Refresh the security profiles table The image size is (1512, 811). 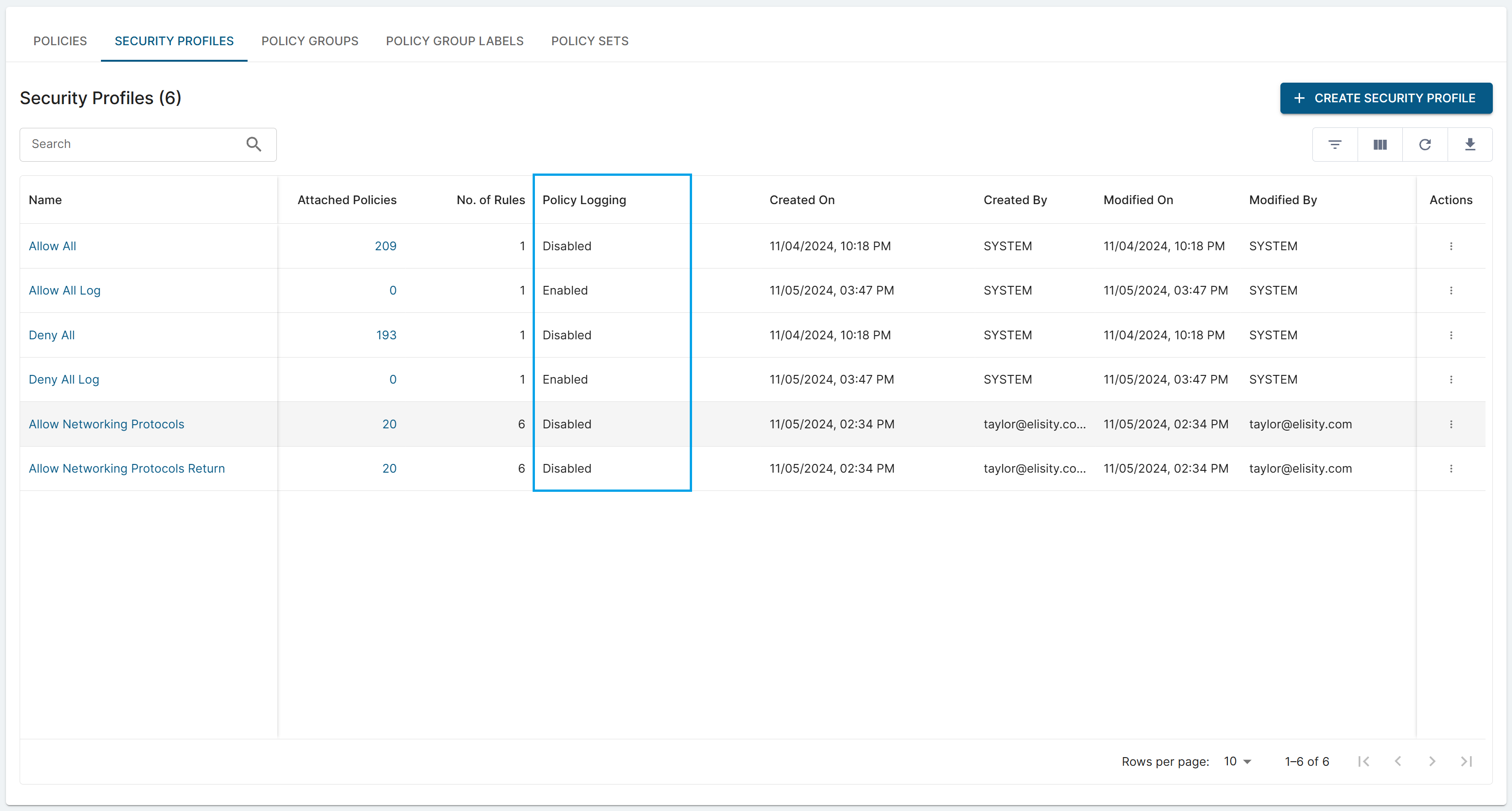tap(1425, 144)
